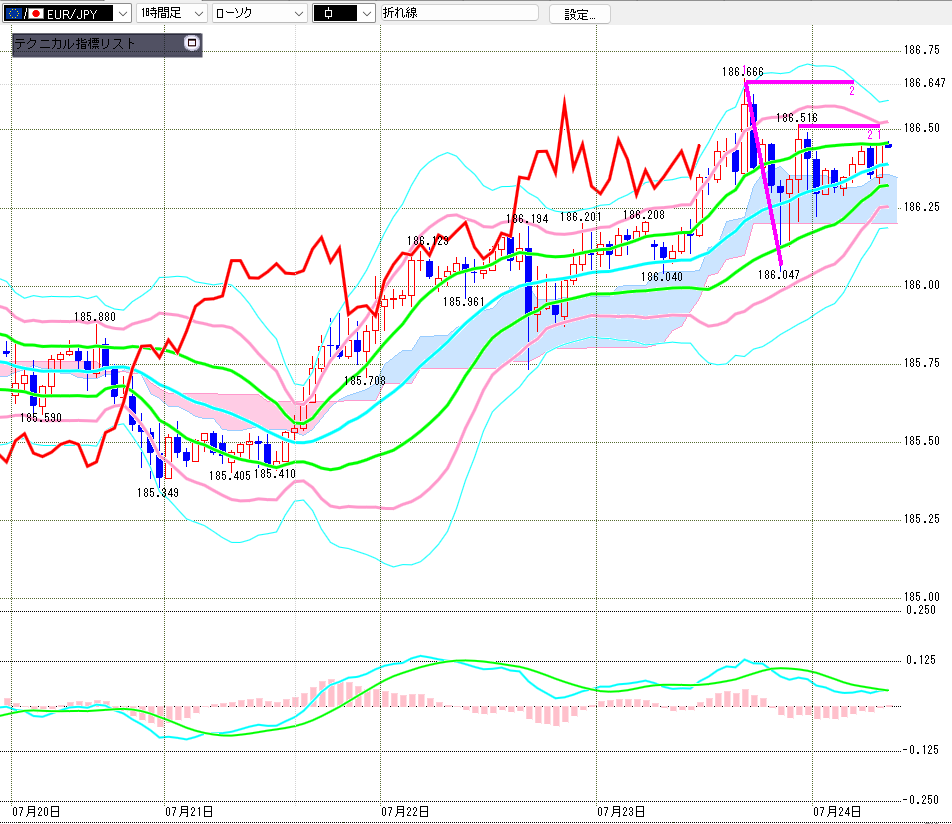Screen dimensions: 952x824
Task: Click the 折れ線 text field
Action: tap(459, 13)
